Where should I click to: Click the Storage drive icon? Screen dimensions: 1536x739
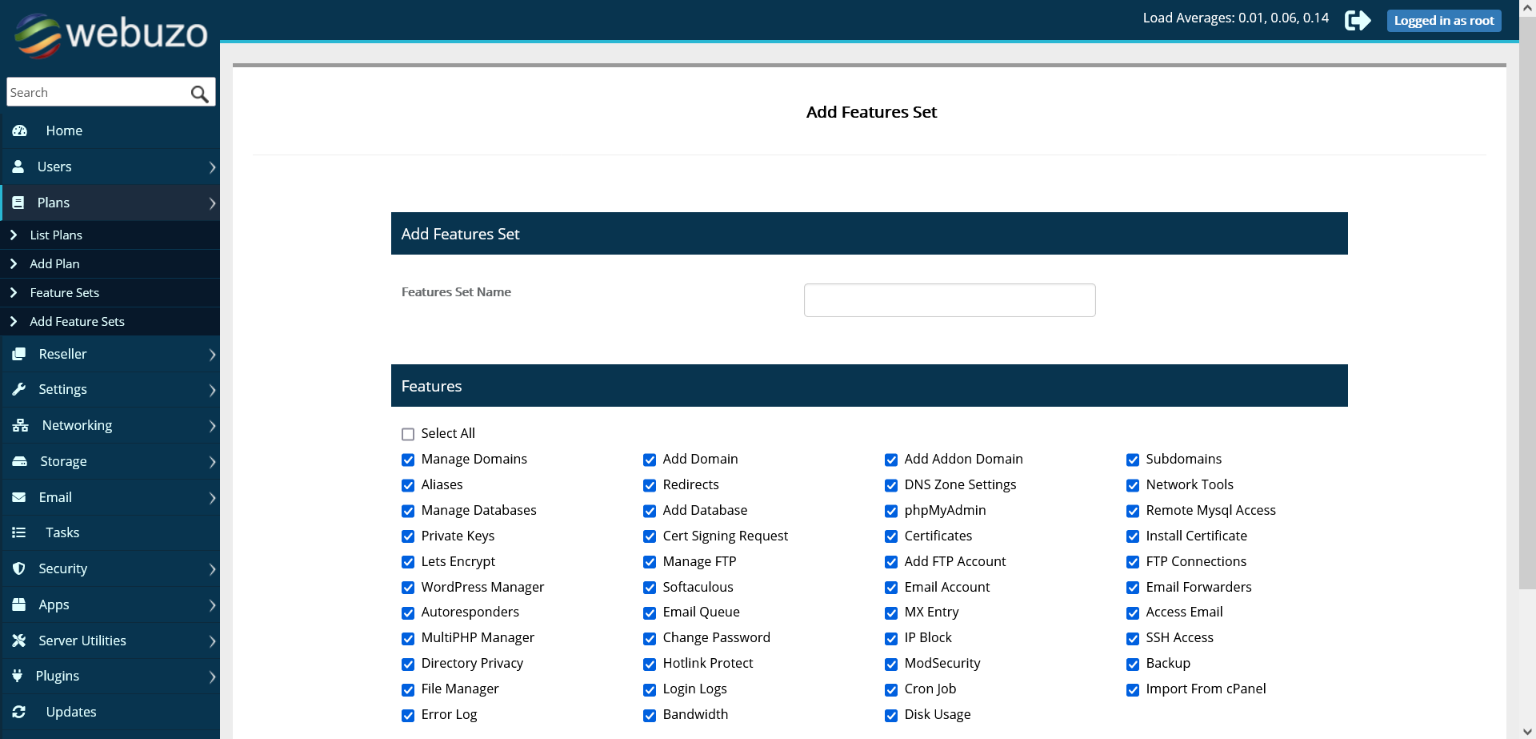[19, 462]
